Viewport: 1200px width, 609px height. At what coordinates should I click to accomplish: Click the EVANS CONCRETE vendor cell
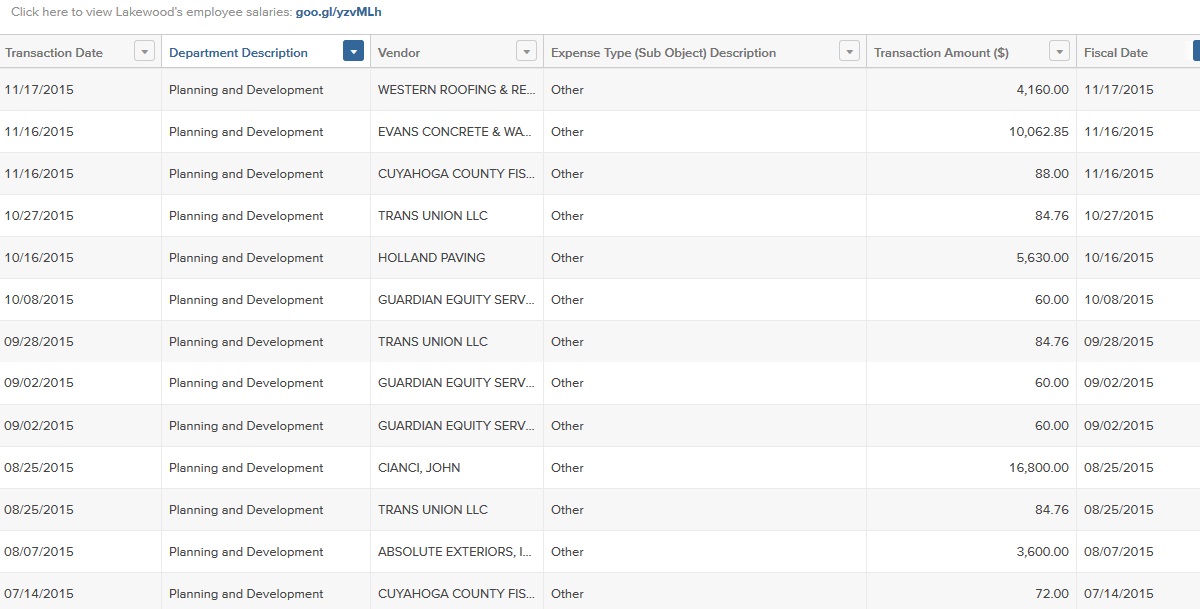455,131
